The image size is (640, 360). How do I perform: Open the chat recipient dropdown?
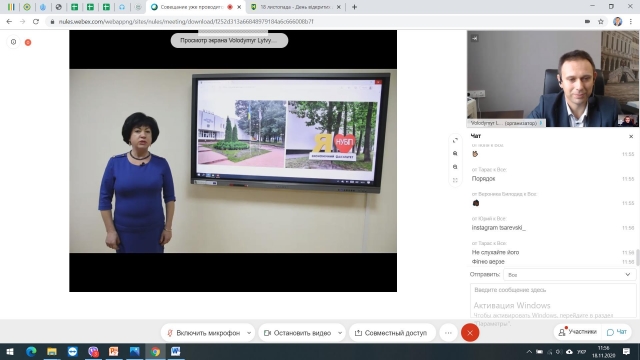(569, 275)
